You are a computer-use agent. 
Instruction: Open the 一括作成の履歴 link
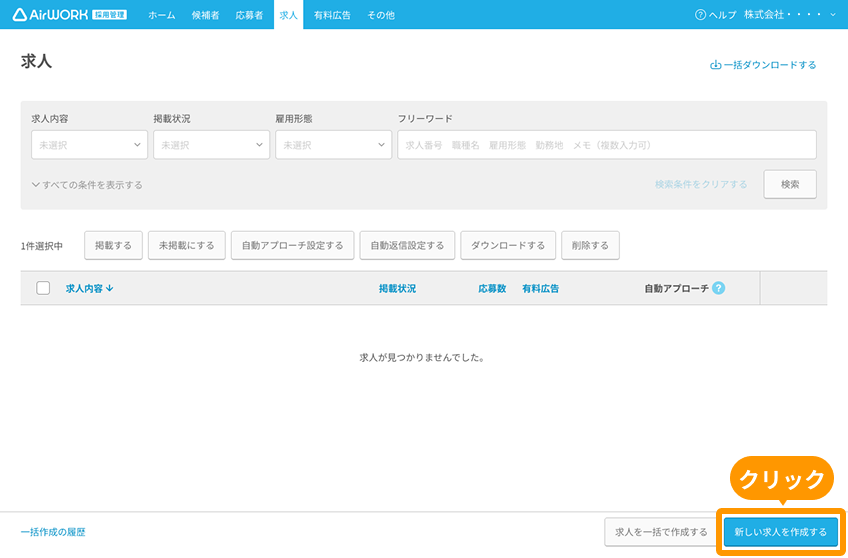[53, 532]
